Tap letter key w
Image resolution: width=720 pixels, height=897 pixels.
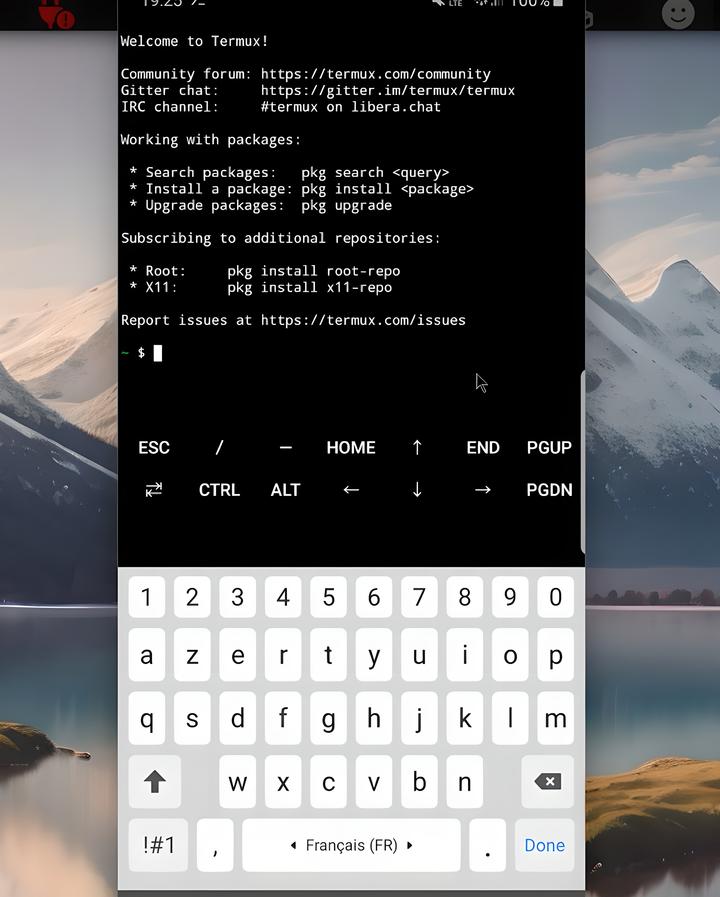237,781
